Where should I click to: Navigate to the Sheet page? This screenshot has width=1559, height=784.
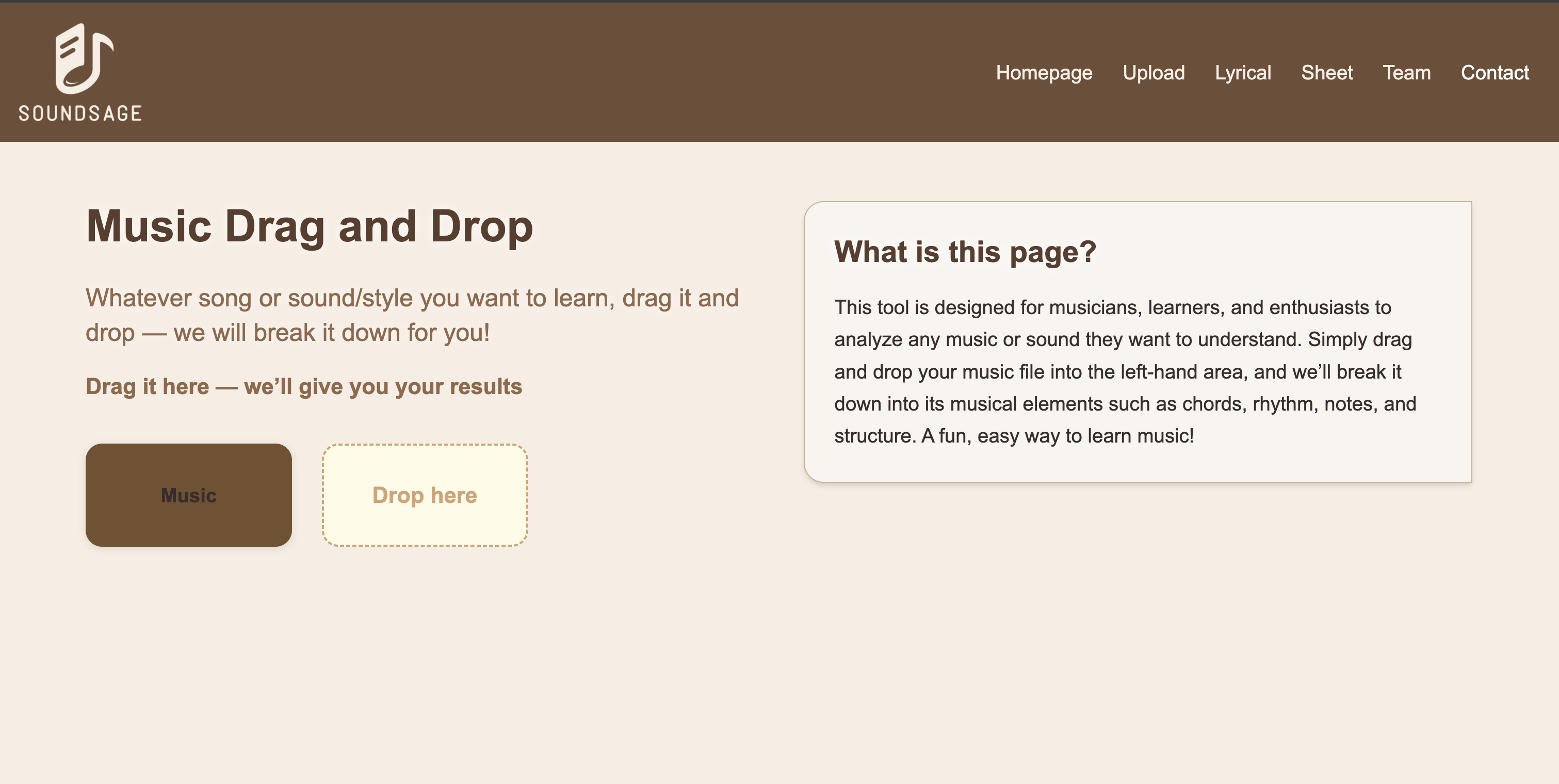tap(1327, 73)
